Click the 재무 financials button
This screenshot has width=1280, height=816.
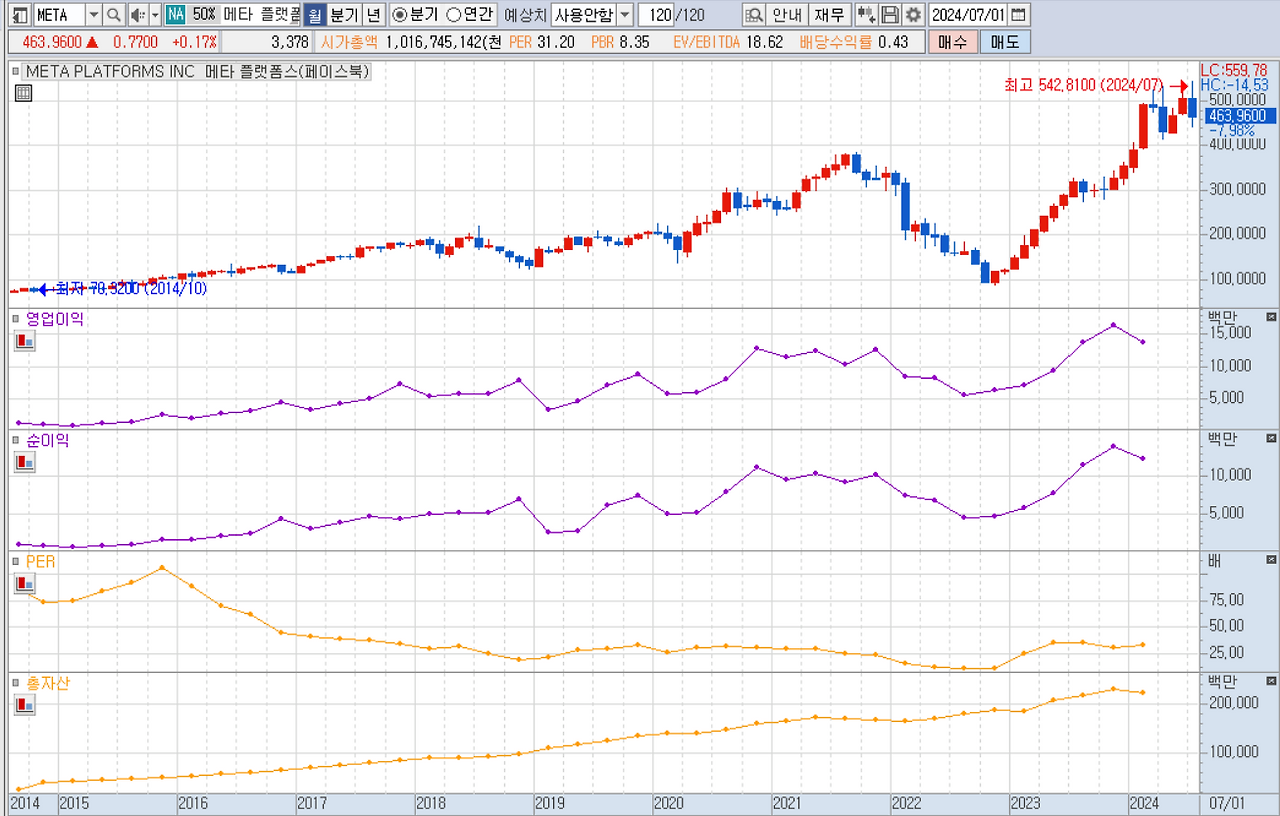click(x=829, y=15)
